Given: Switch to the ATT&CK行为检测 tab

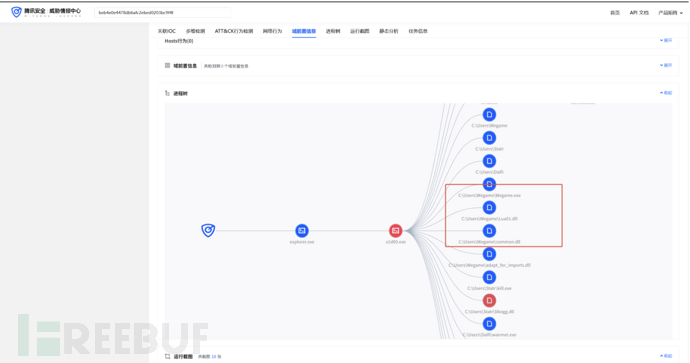Looking at the screenshot, I should [234, 31].
